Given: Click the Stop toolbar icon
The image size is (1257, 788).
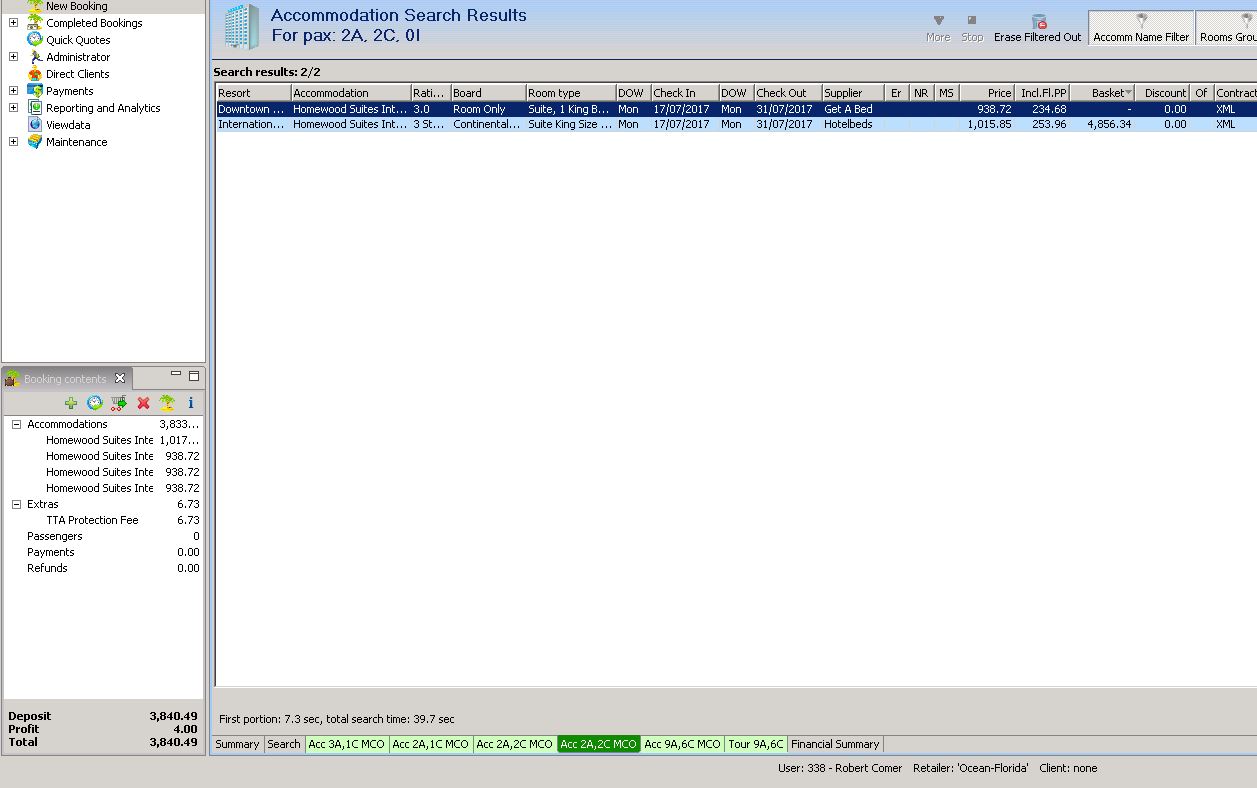Looking at the screenshot, I should coord(972,20).
